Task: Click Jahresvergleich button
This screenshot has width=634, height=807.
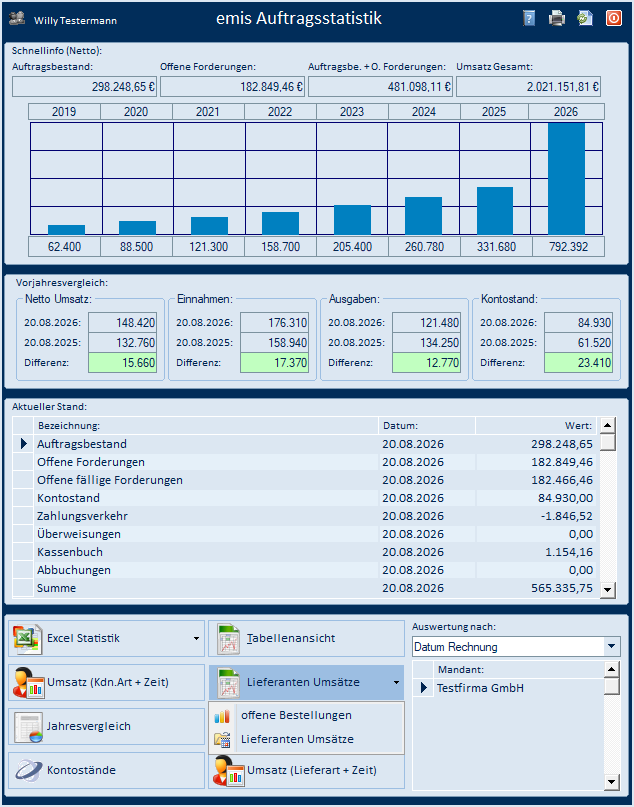Action: (107, 727)
